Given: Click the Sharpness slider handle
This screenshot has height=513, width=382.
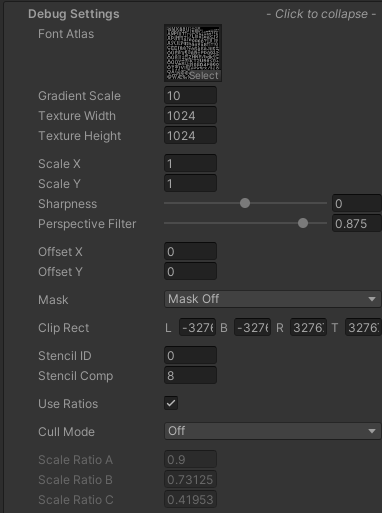Looking at the screenshot, I should 245,203.
